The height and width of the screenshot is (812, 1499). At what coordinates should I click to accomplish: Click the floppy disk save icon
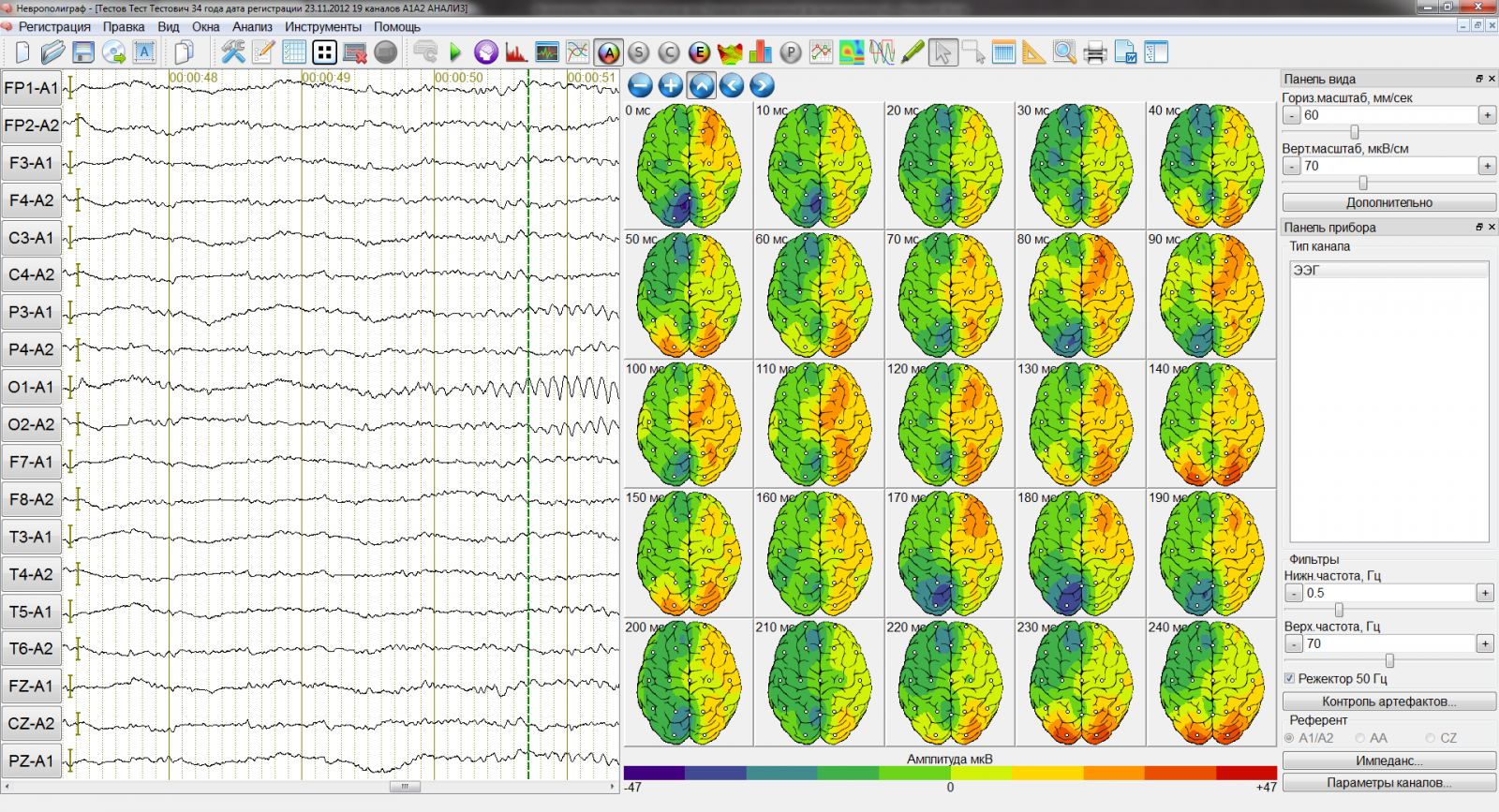[83, 52]
